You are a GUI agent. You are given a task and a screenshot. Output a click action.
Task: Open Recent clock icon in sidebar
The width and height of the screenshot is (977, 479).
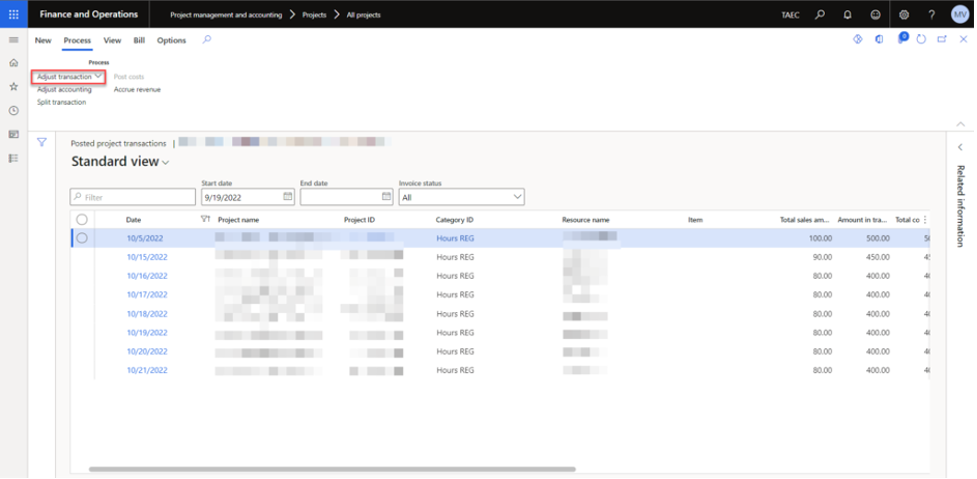(13, 111)
